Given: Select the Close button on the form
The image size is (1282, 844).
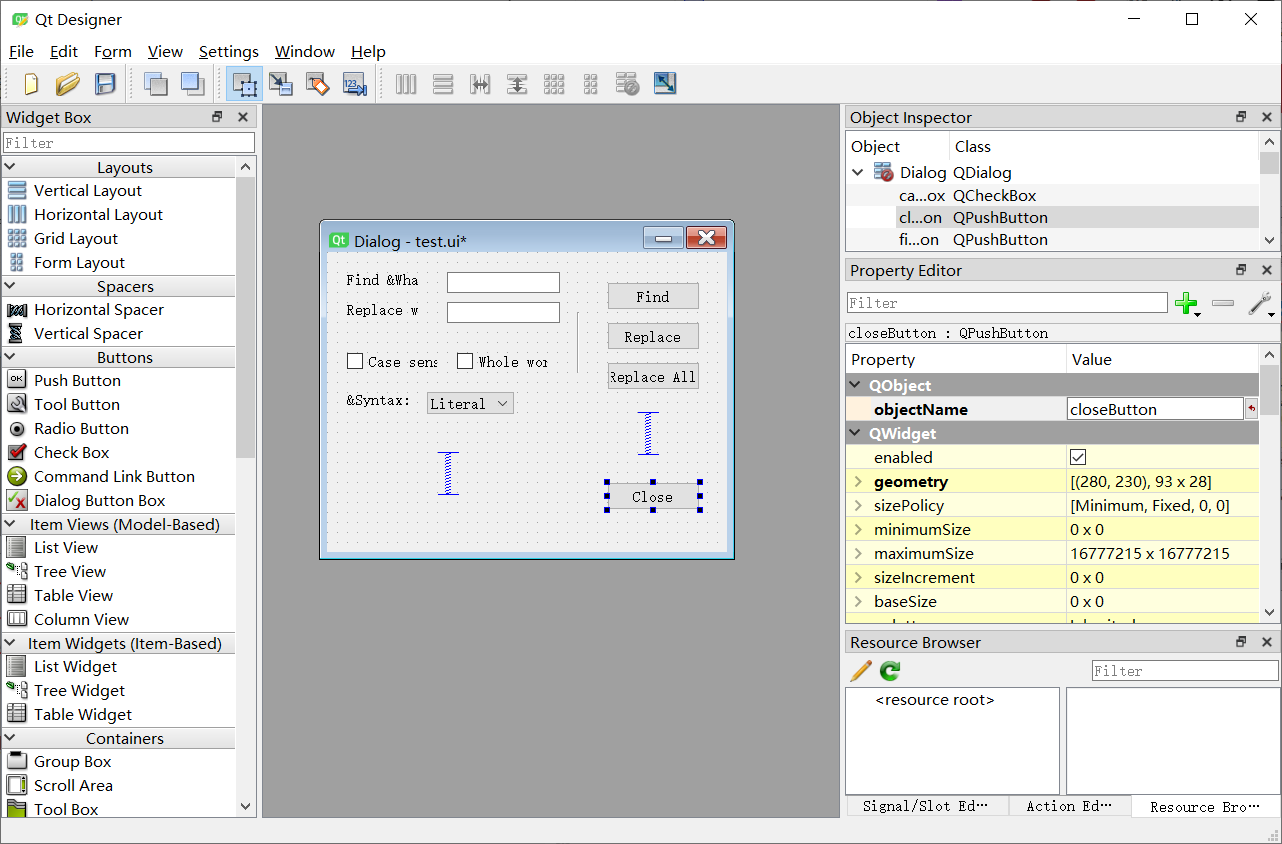Looking at the screenshot, I should click(653, 497).
